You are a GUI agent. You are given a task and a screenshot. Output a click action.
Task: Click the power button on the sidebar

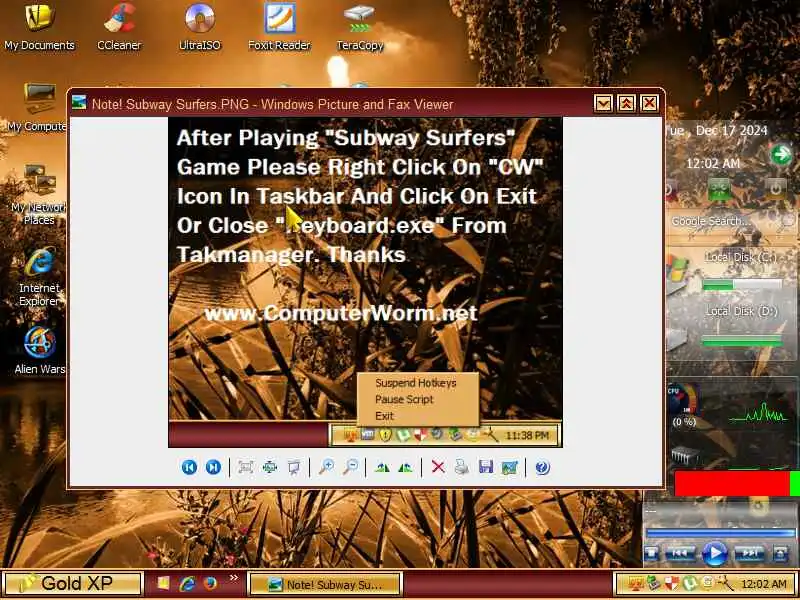point(775,189)
